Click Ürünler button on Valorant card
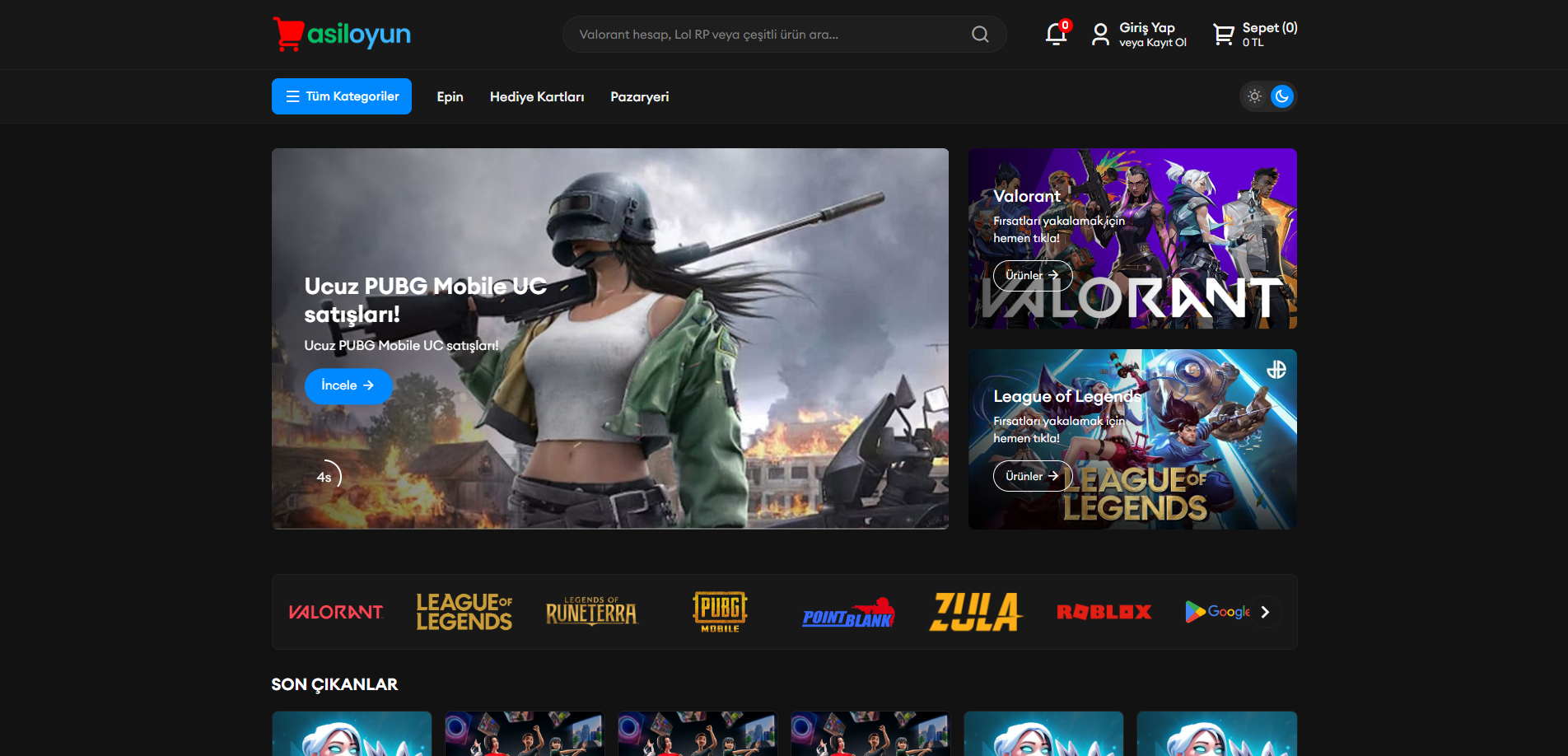Image resolution: width=1568 pixels, height=756 pixels. [x=1032, y=275]
